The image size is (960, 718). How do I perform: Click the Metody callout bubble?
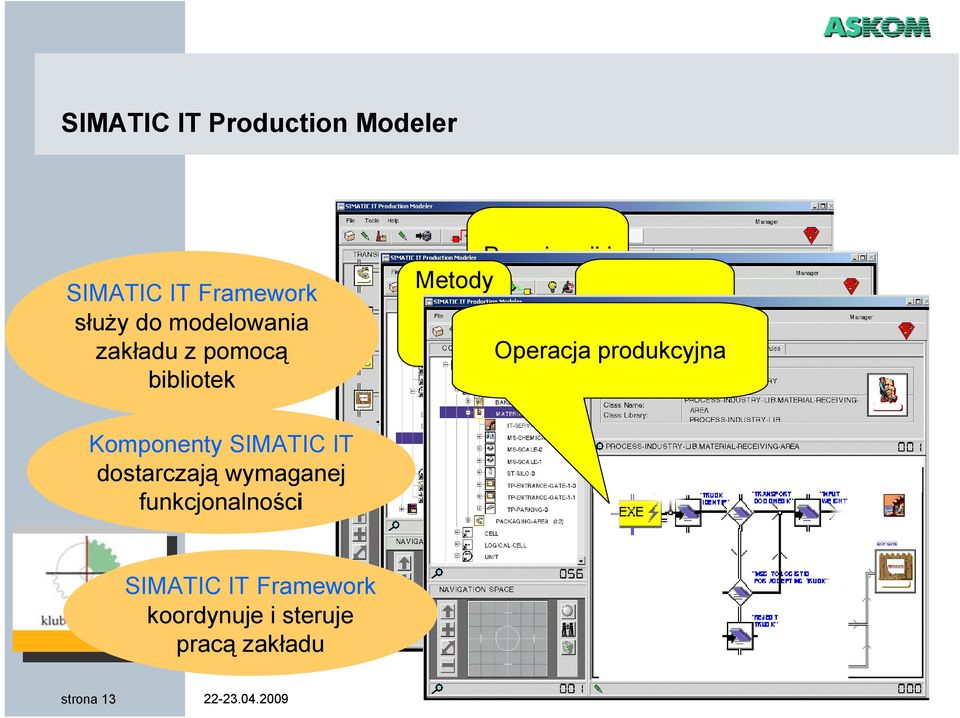click(454, 280)
